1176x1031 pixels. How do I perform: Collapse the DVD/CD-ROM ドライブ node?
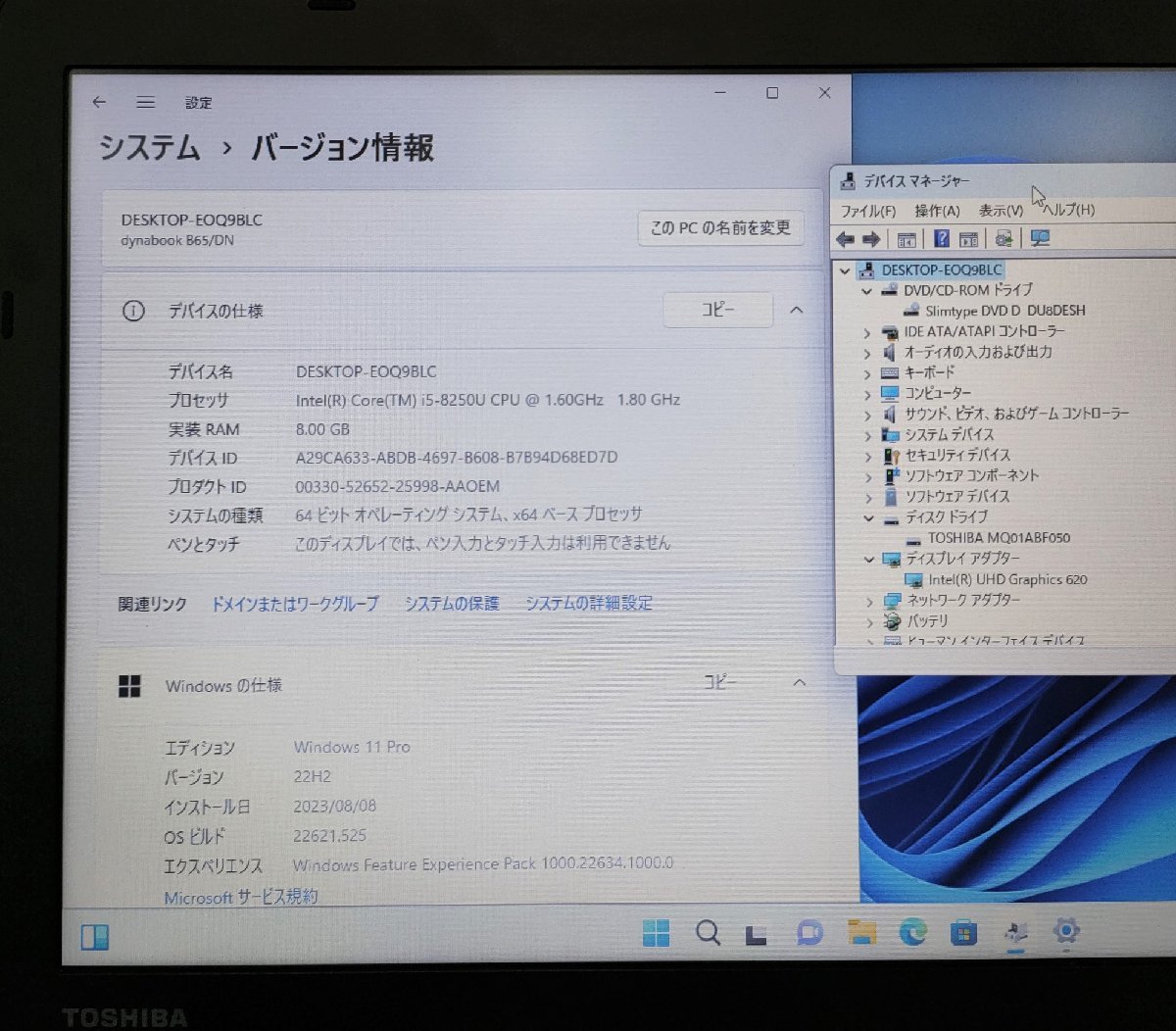point(867,291)
